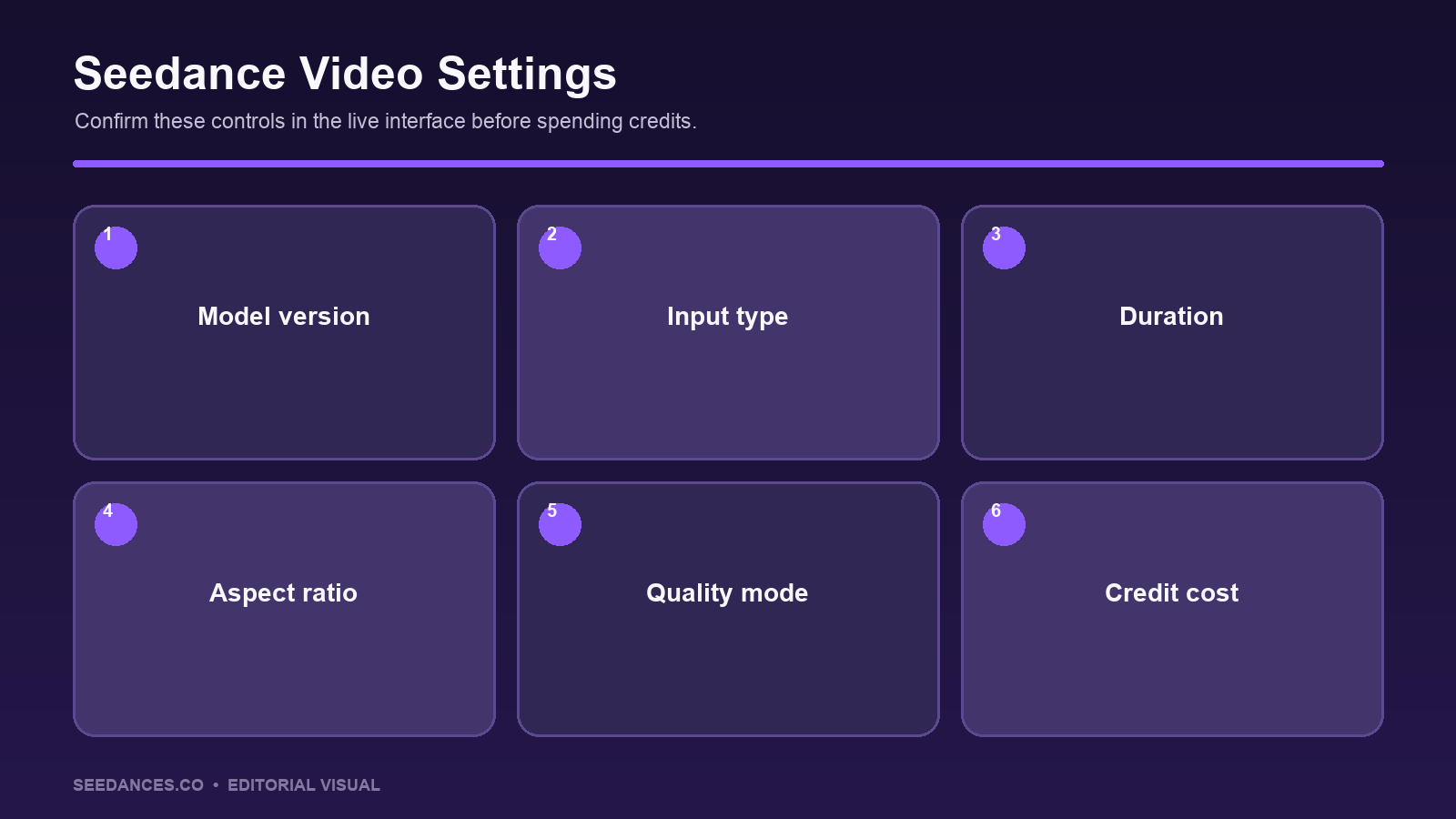Select the "Aspect ratio" label

tap(283, 593)
